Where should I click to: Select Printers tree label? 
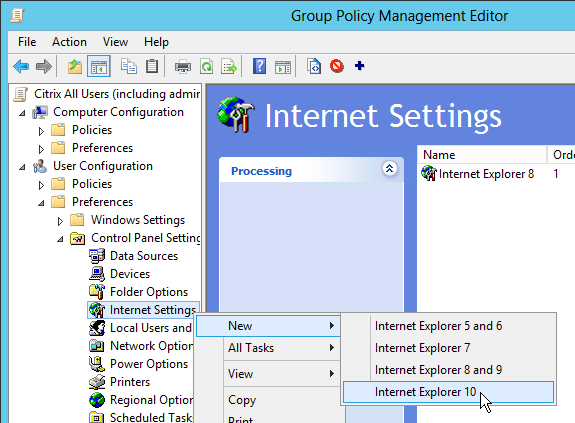click(x=130, y=382)
